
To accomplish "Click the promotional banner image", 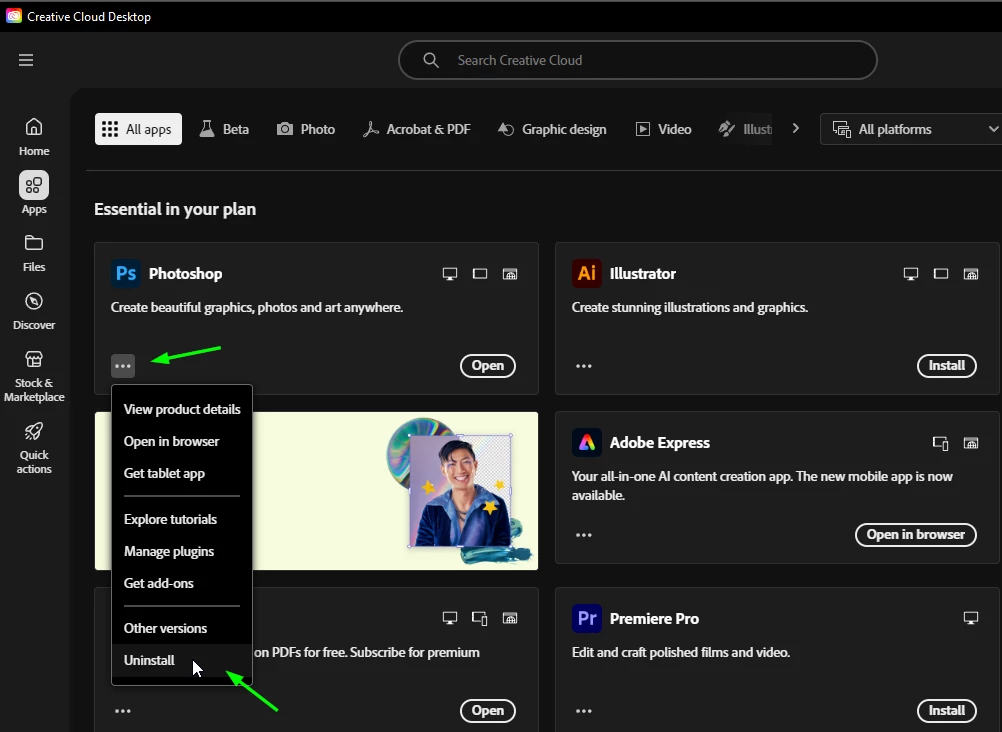I will (316, 491).
